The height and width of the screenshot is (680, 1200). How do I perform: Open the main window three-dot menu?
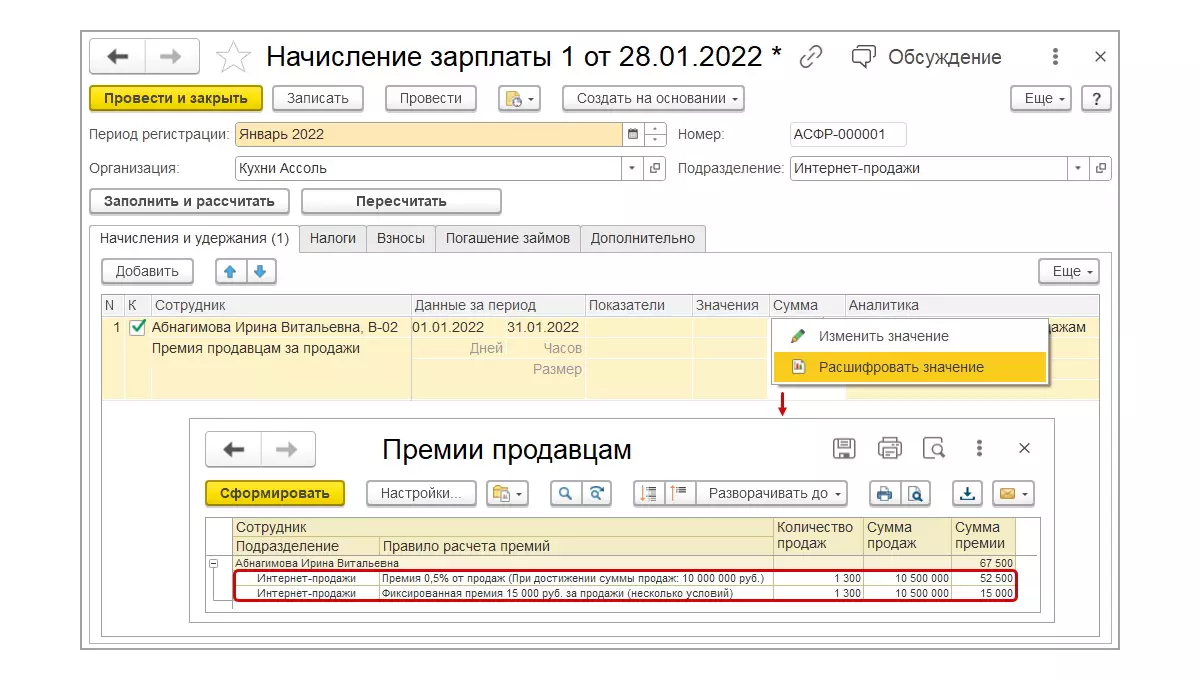[x=1056, y=57]
